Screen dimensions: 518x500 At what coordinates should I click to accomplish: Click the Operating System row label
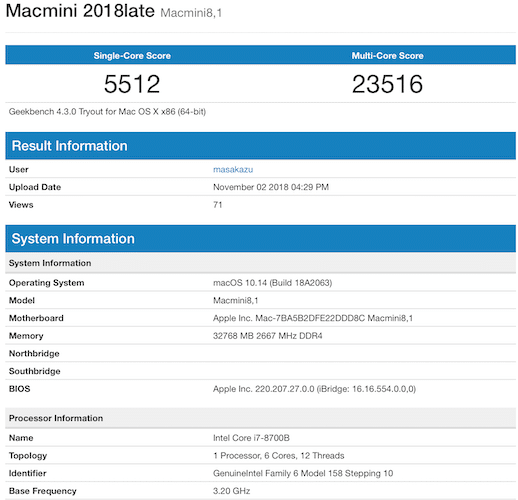point(47,283)
